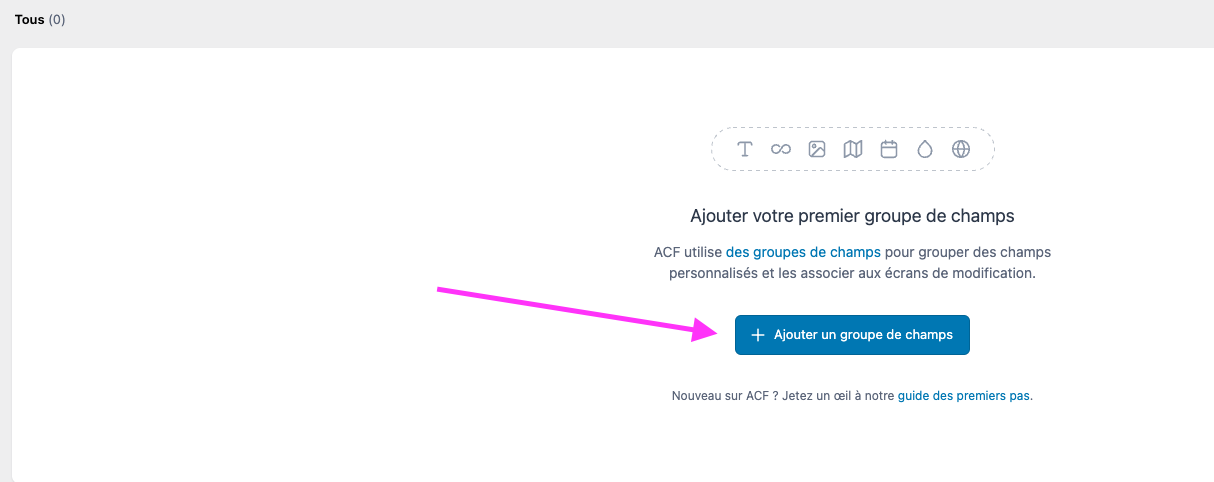
Task: Click the (0) count beside Tous
Action: [57, 19]
